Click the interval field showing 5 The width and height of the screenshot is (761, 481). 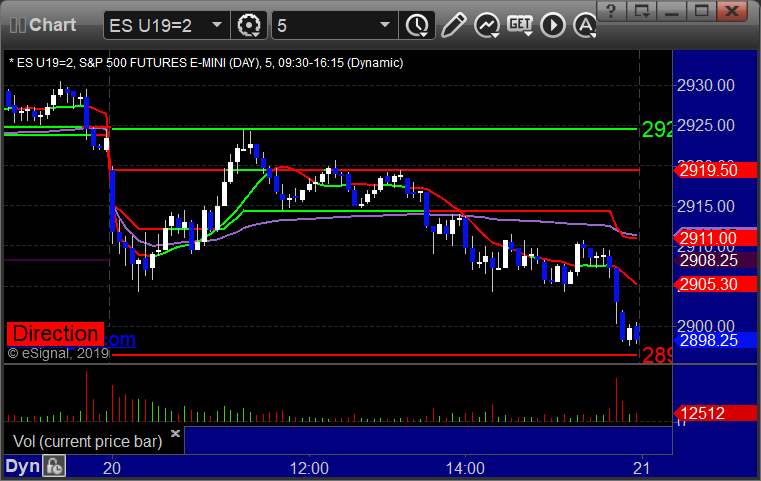pyautogui.click(x=335, y=25)
